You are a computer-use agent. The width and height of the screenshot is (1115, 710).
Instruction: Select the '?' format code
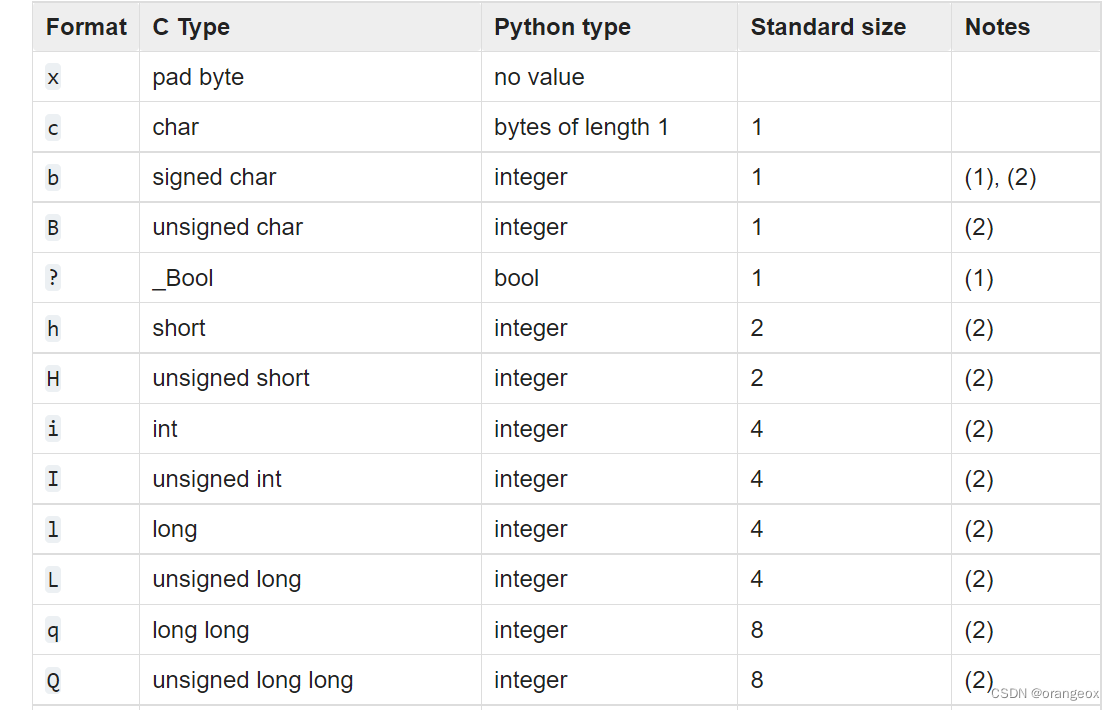[x=53, y=278]
